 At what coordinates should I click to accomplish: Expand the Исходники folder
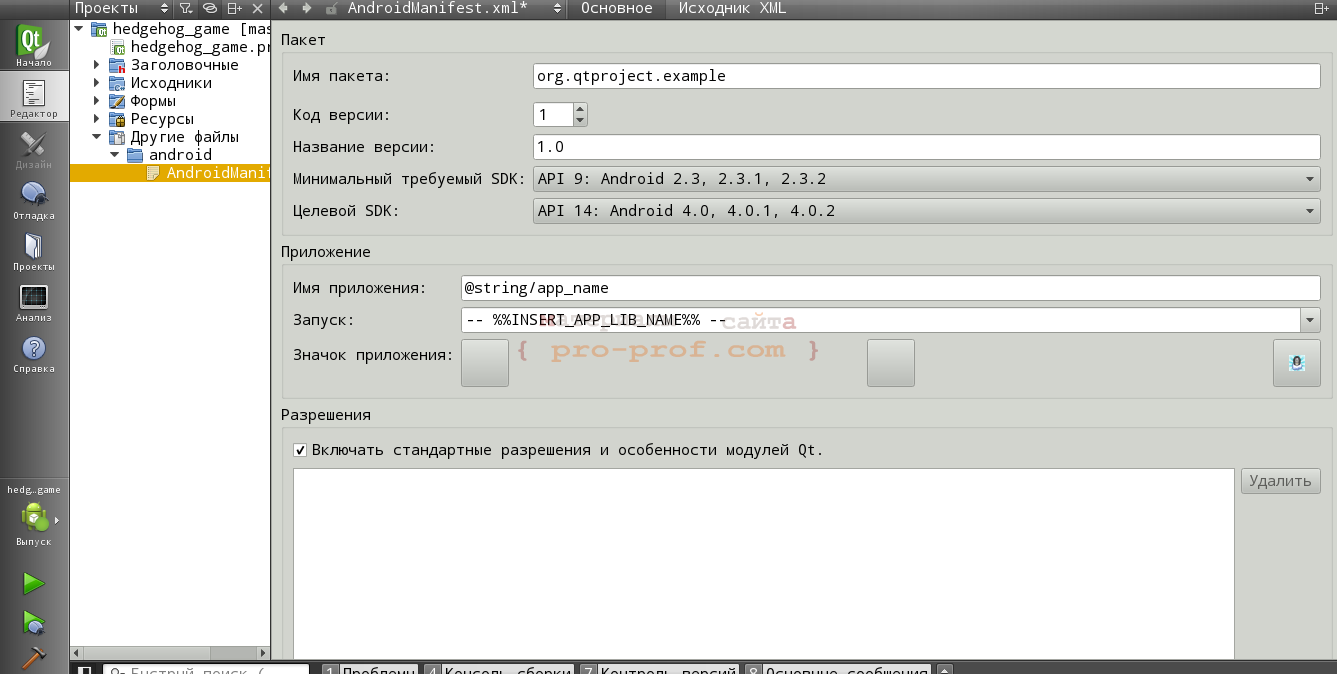click(97, 83)
